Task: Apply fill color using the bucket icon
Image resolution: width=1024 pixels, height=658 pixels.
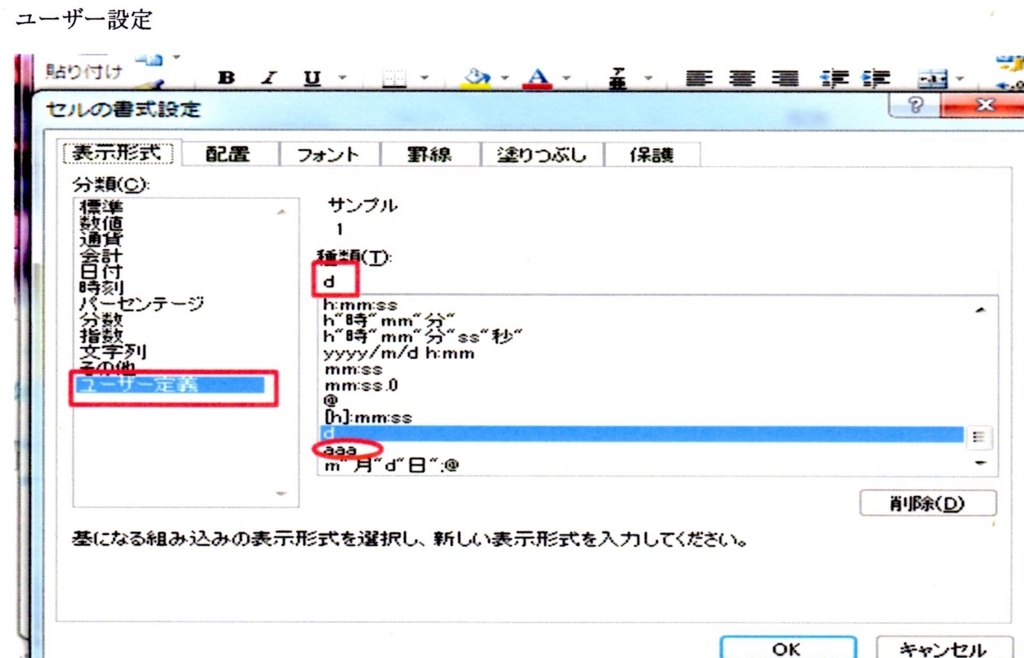Action: [x=477, y=76]
